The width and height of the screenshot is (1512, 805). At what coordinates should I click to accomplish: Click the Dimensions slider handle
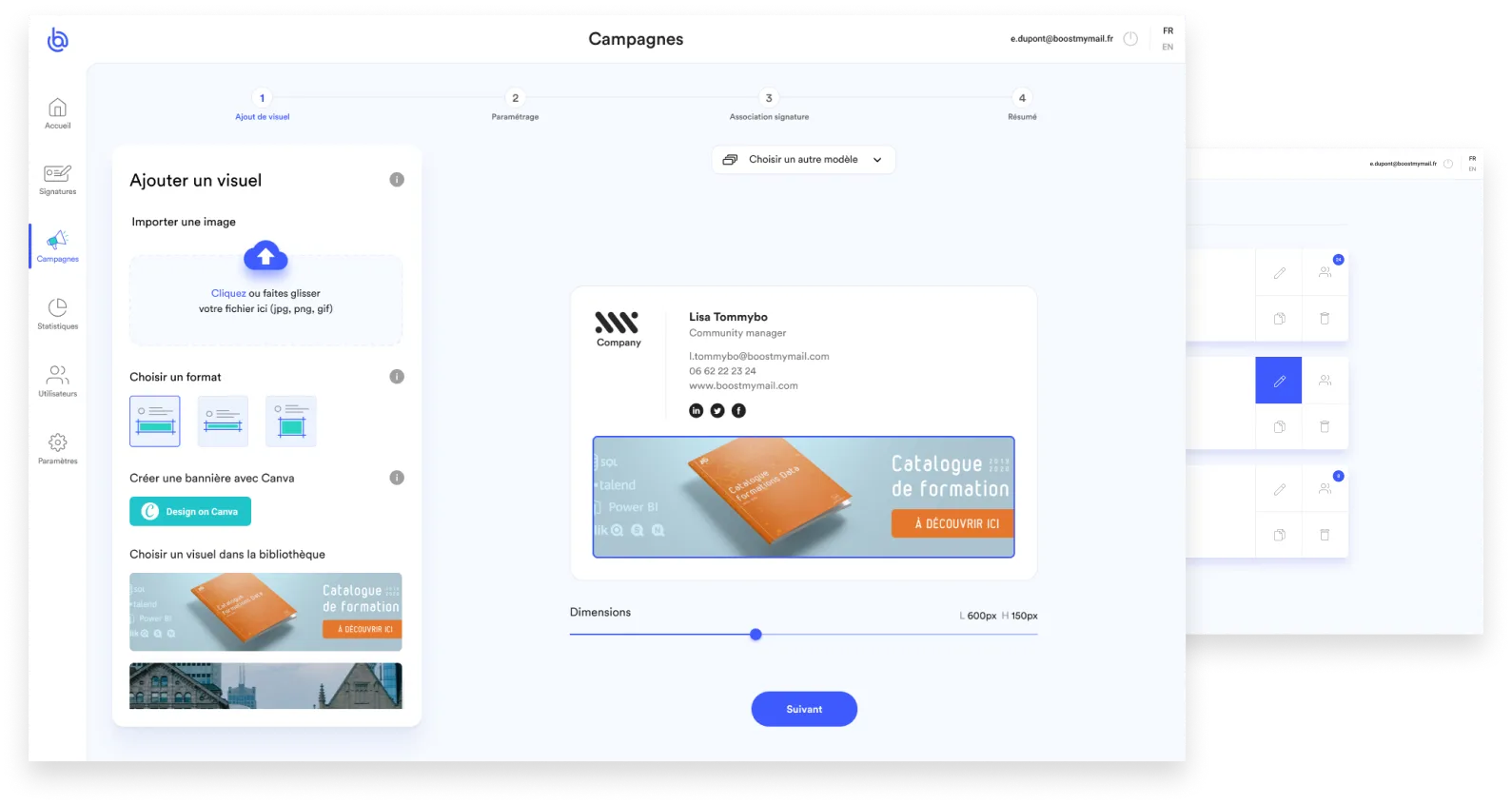point(756,634)
